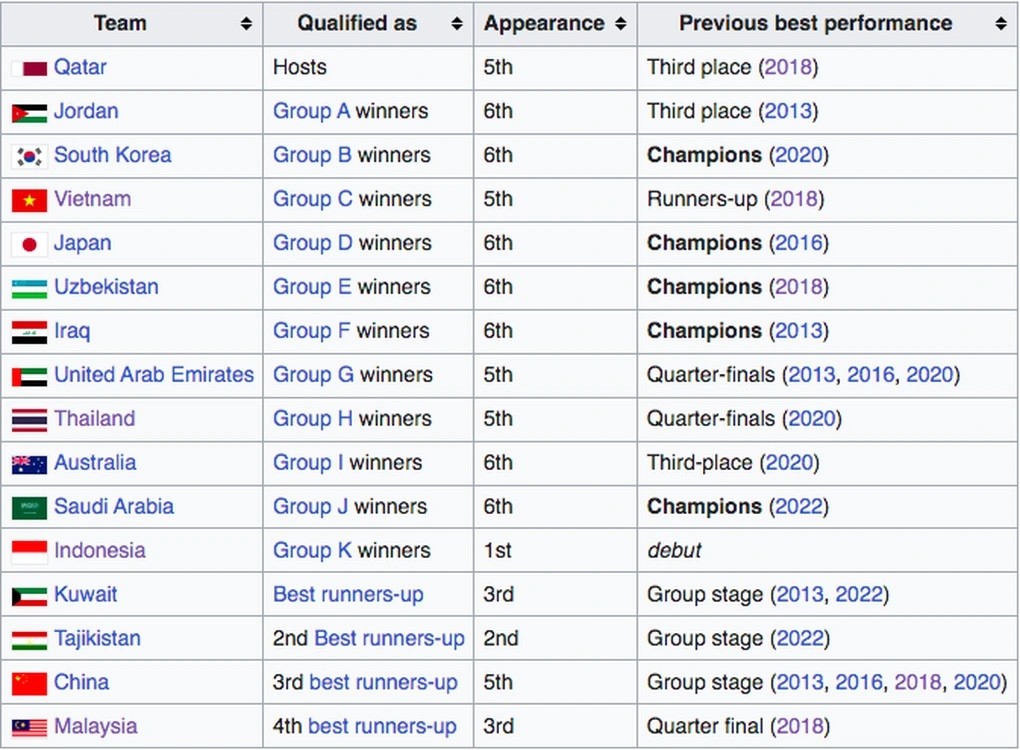Click the Qatar flag icon

(x=29, y=68)
